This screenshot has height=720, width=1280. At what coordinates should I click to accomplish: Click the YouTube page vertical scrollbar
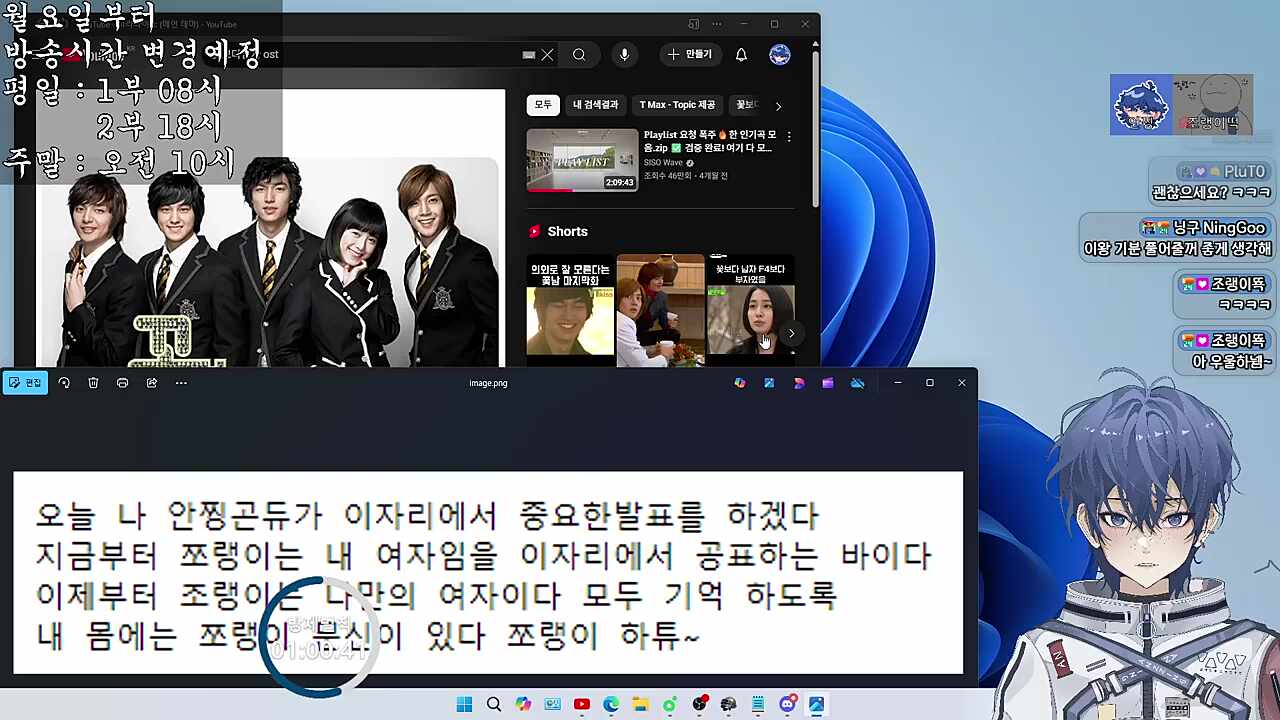point(815,130)
